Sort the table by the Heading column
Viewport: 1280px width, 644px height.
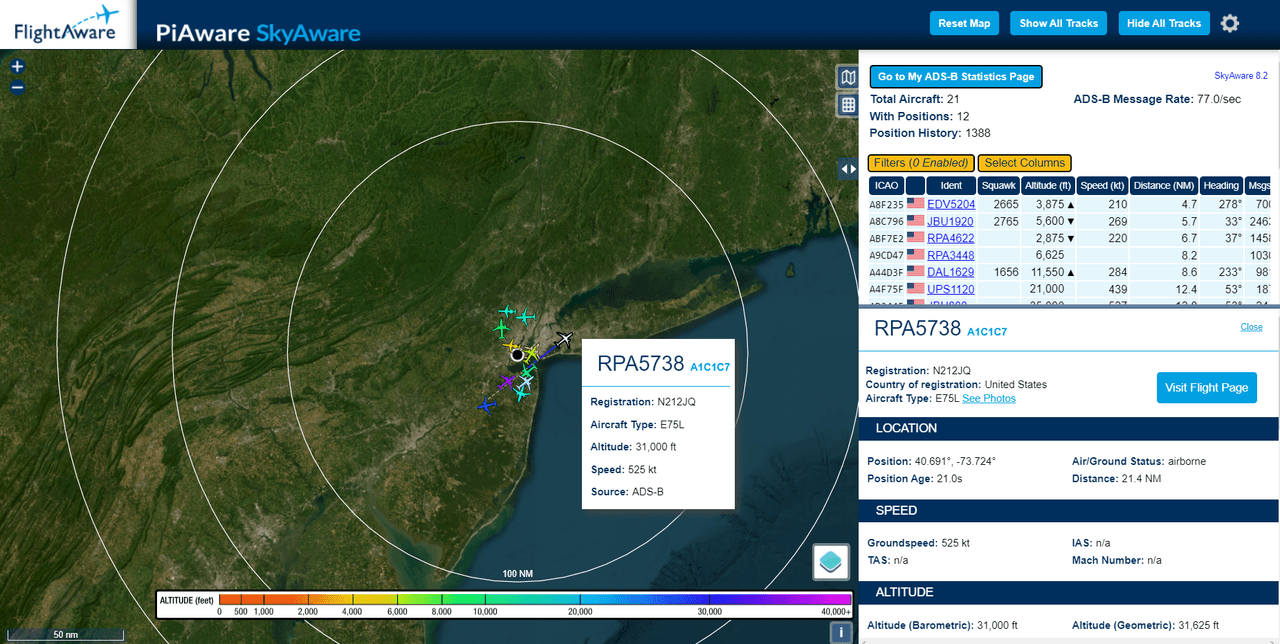pyautogui.click(x=1221, y=185)
